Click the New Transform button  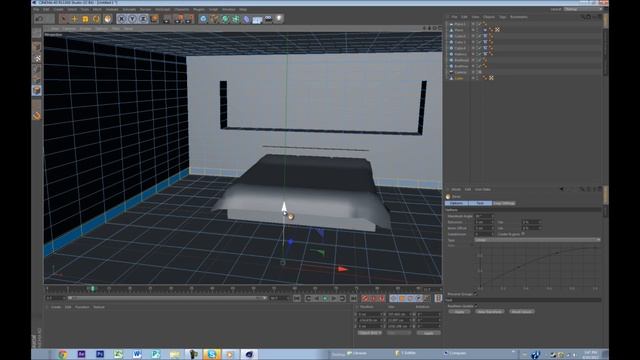pos(489,311)
